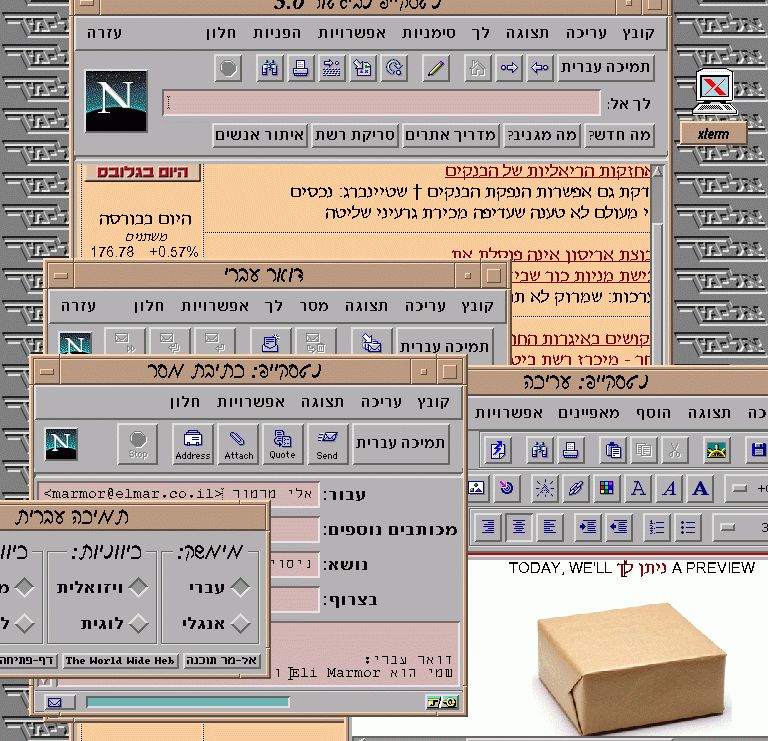
Task: Open the text color palette icon in editor
Action: (606, 488)
